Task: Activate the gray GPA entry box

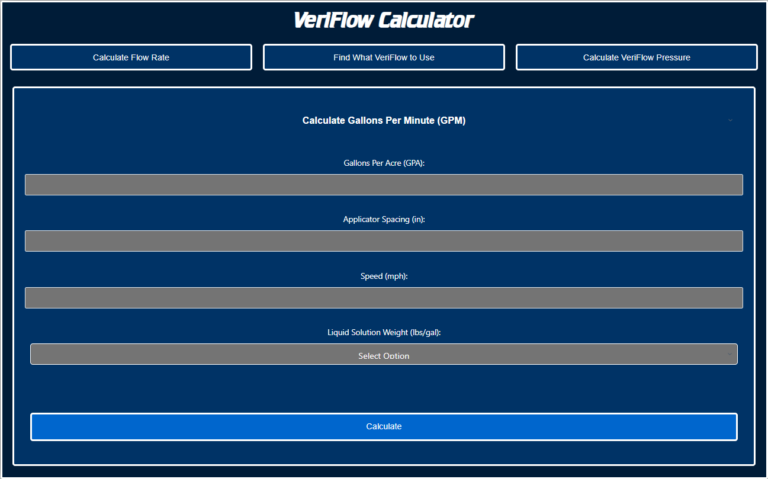Action: click(384, 185)
